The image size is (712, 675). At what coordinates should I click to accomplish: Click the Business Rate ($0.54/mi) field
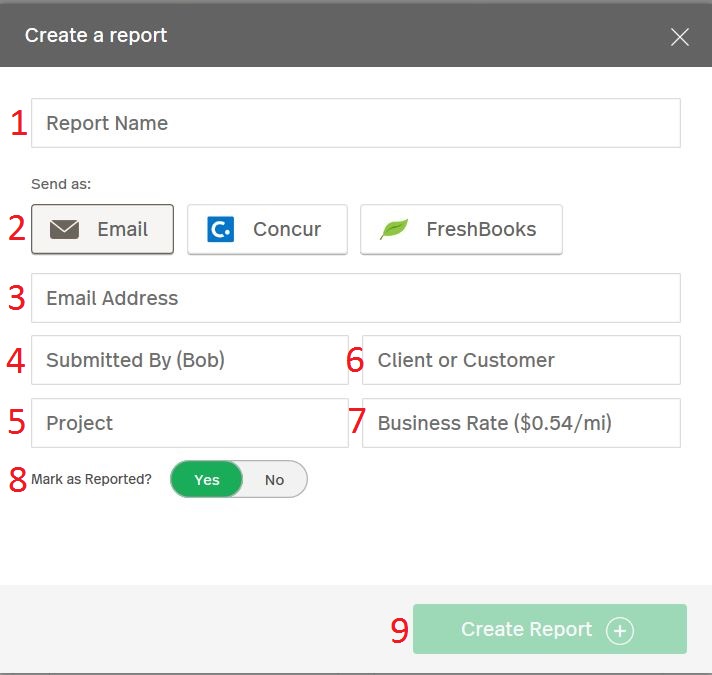(521, 423)
